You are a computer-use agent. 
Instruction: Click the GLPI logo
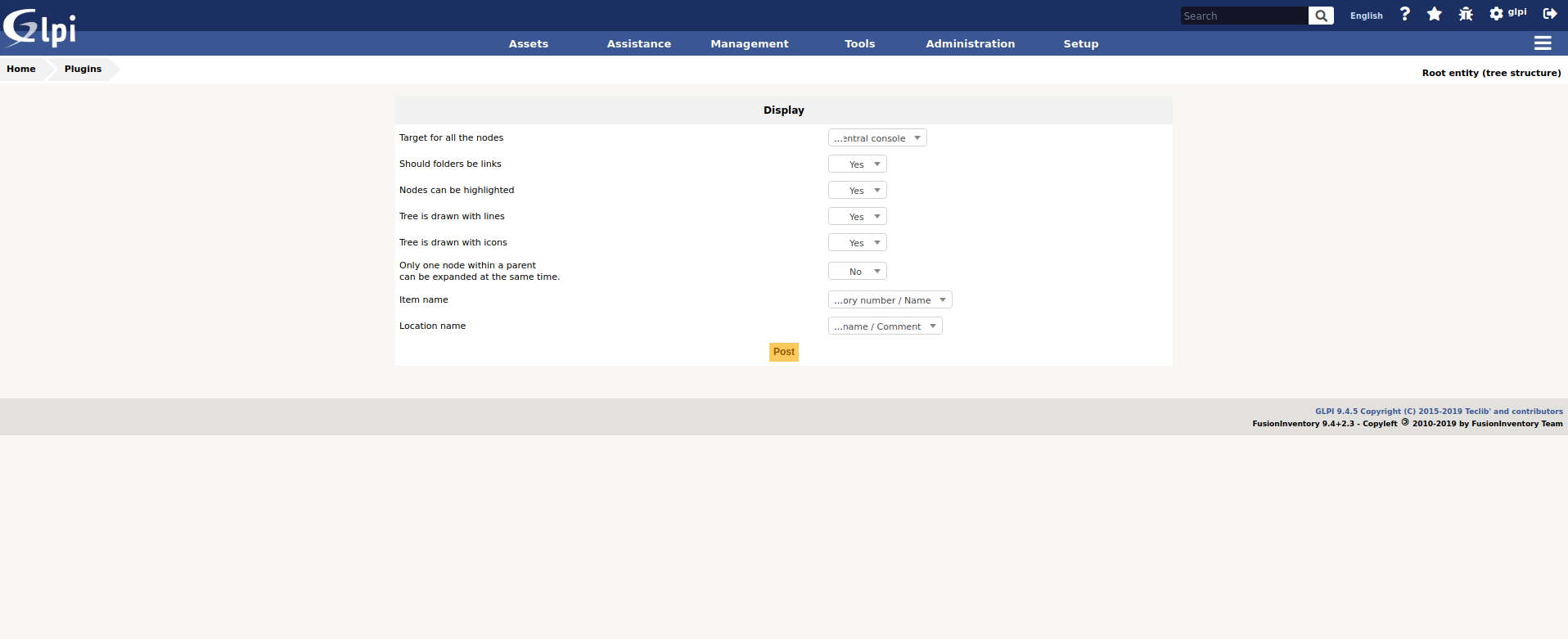tap(39, 29)
